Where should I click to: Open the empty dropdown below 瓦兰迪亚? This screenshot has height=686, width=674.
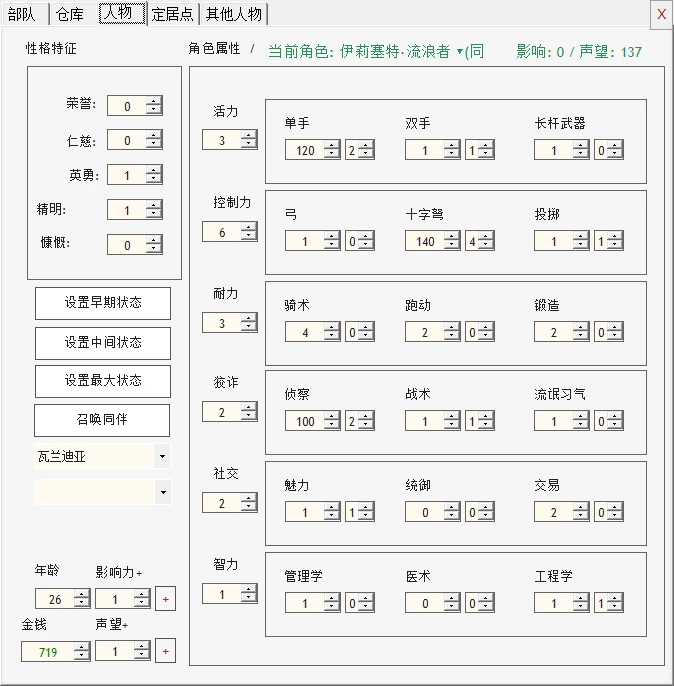(163, 492)
